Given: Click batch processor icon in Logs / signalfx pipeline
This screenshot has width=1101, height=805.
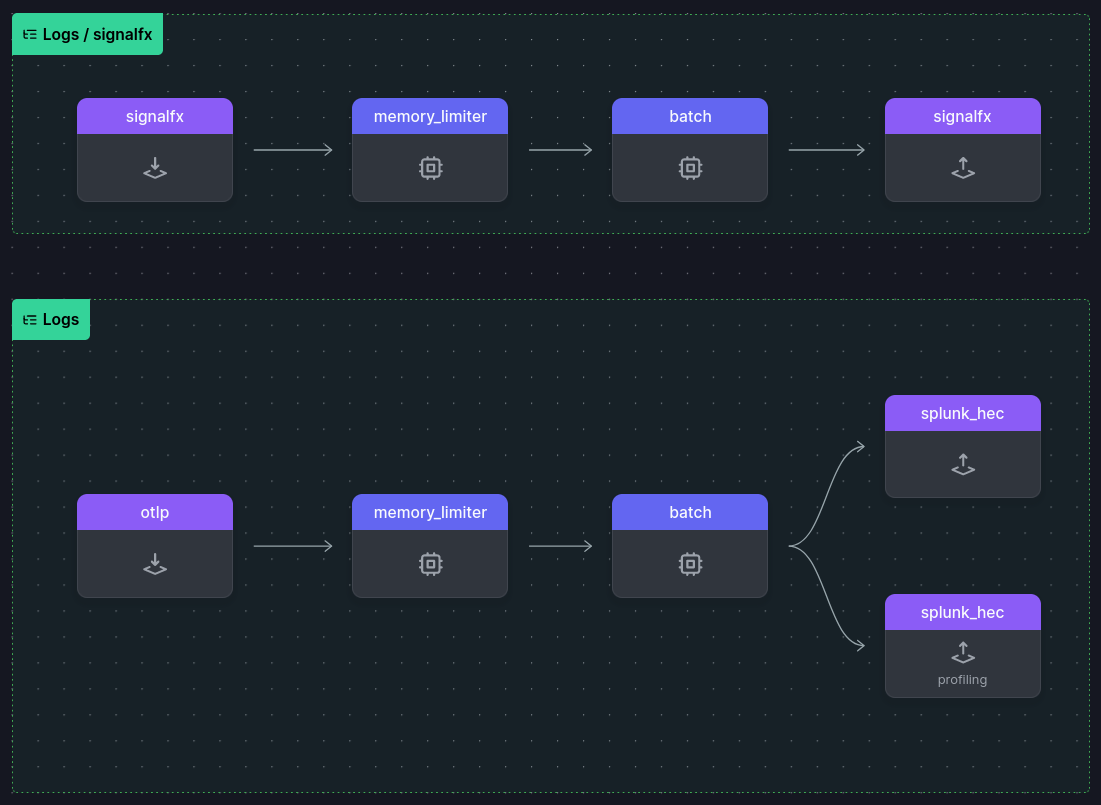Looking at the screenshot, I should pyautogui.click(x=690, y=168).
